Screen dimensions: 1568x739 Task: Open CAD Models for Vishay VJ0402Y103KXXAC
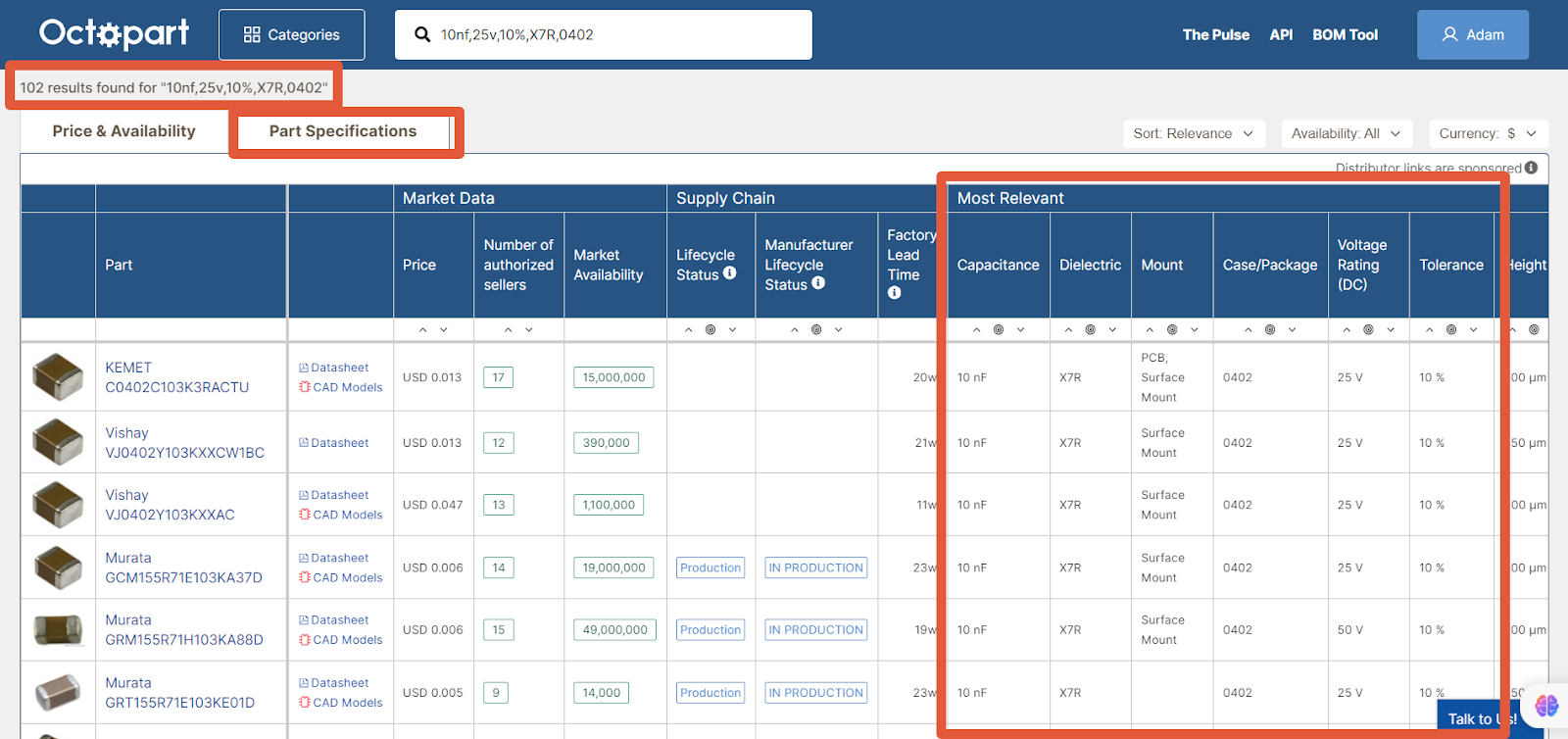(x=341, y=515)
